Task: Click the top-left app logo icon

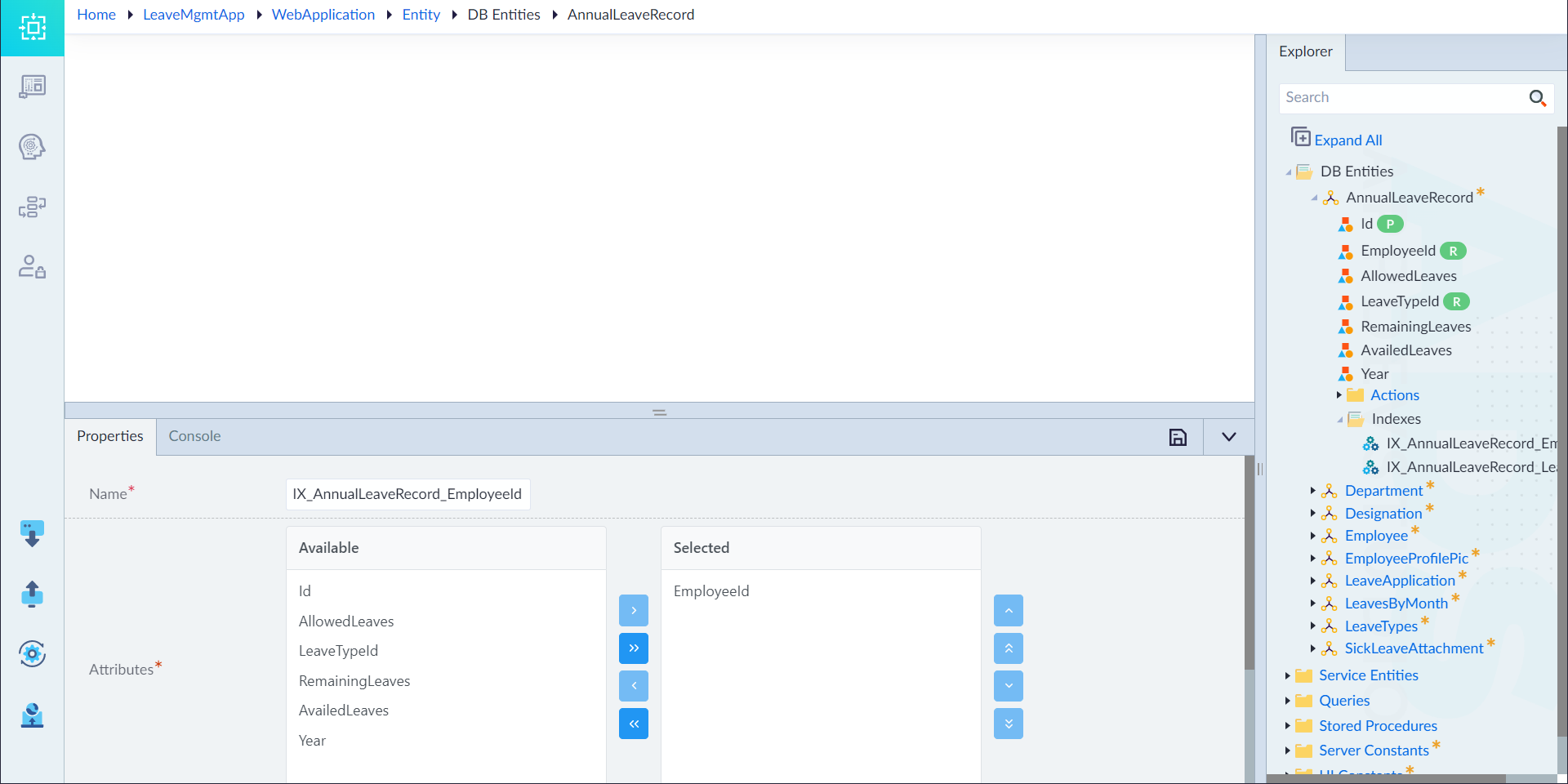Action: coord(32,28)
